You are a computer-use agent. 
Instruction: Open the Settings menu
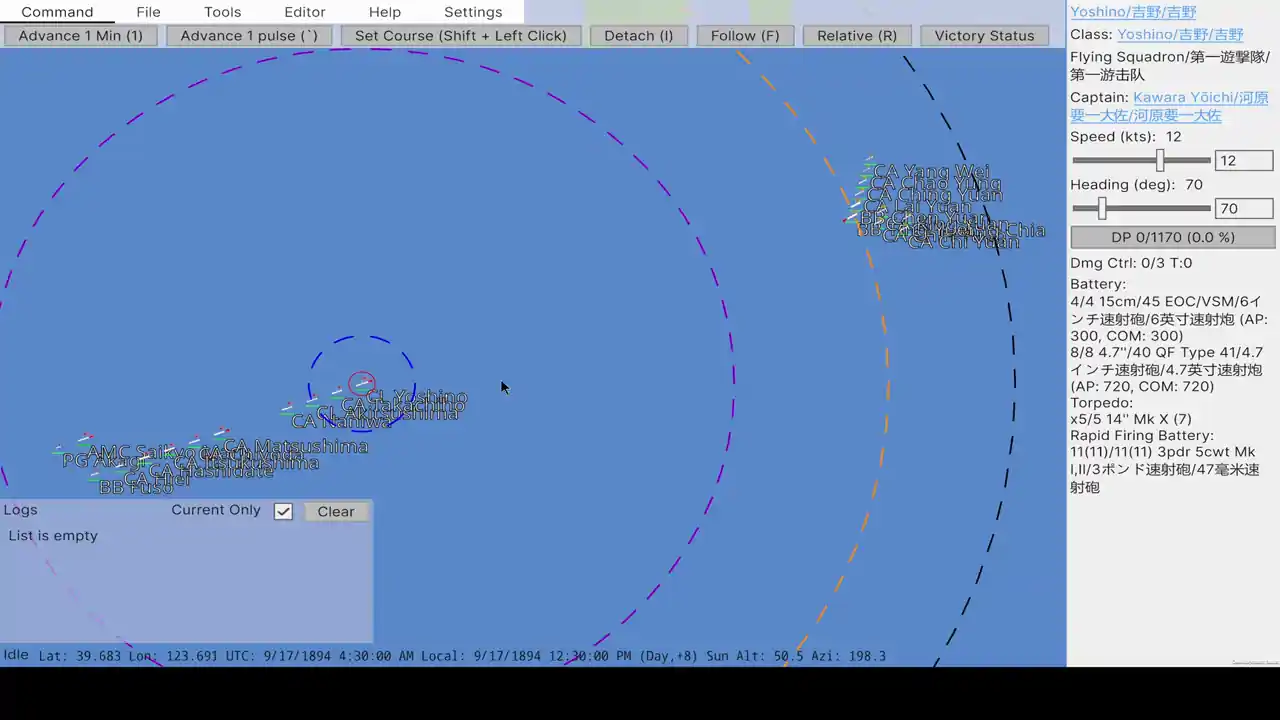[473, 12]
